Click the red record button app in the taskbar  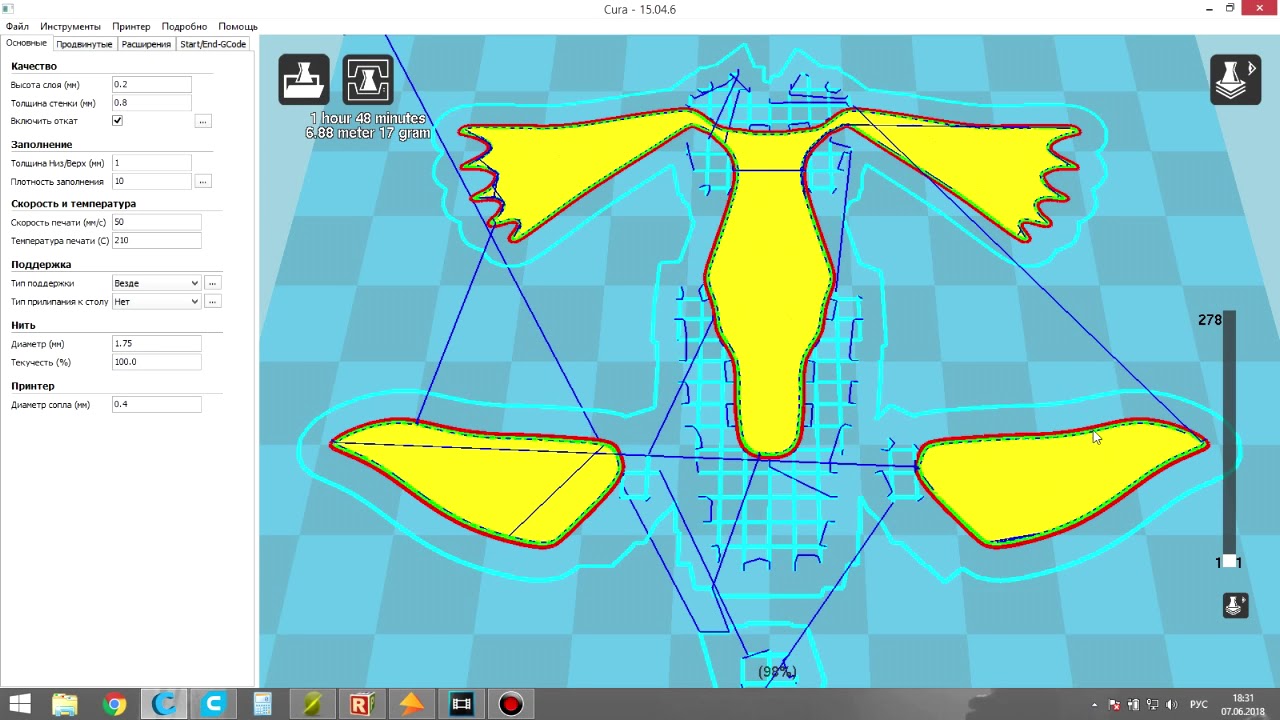pyautogui.click(x=511, y=704)
